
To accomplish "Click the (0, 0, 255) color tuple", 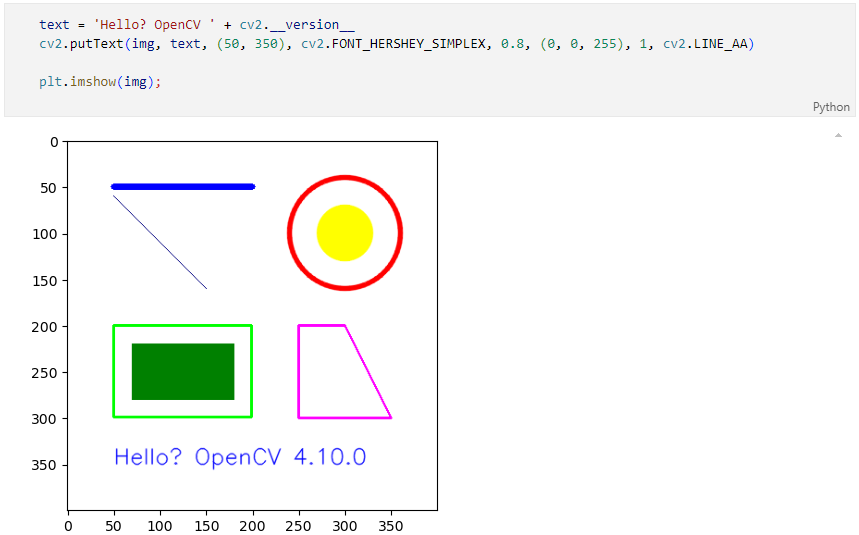I will point(581,44).
